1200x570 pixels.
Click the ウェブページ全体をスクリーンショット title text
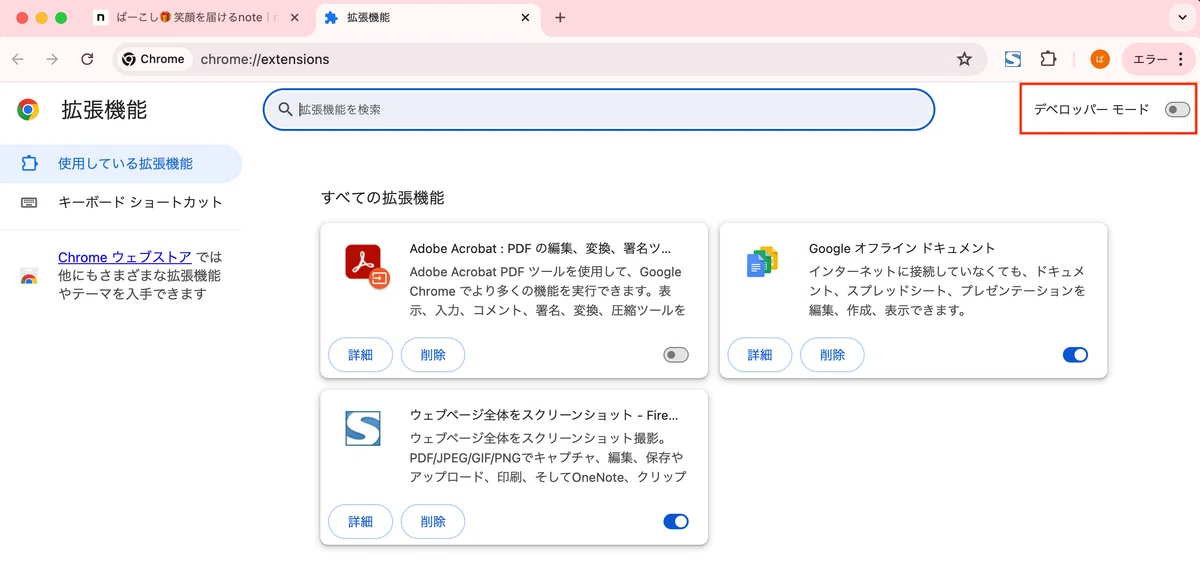(x=544, y=415)
